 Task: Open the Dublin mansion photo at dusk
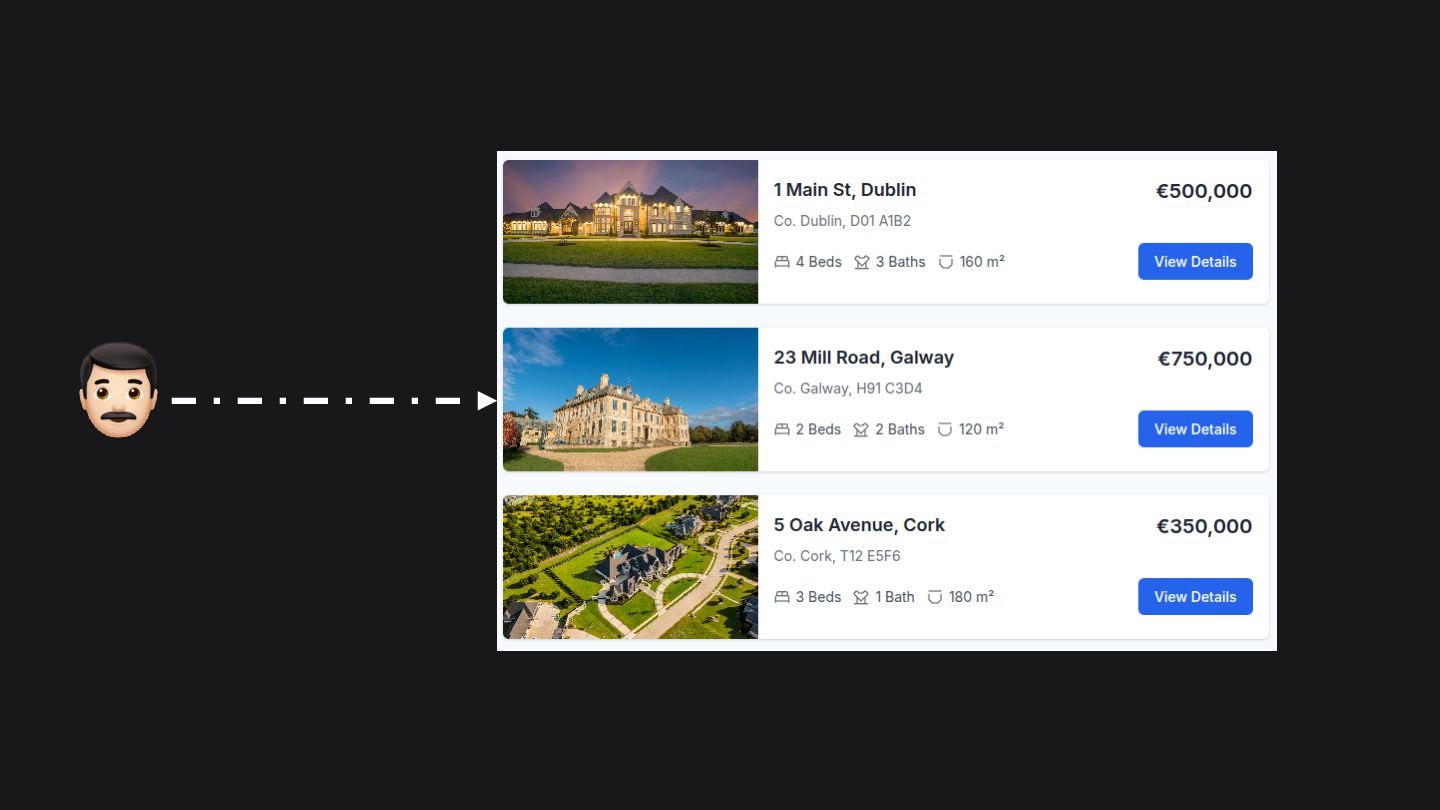pyautogui.click(x=631, y=232)
